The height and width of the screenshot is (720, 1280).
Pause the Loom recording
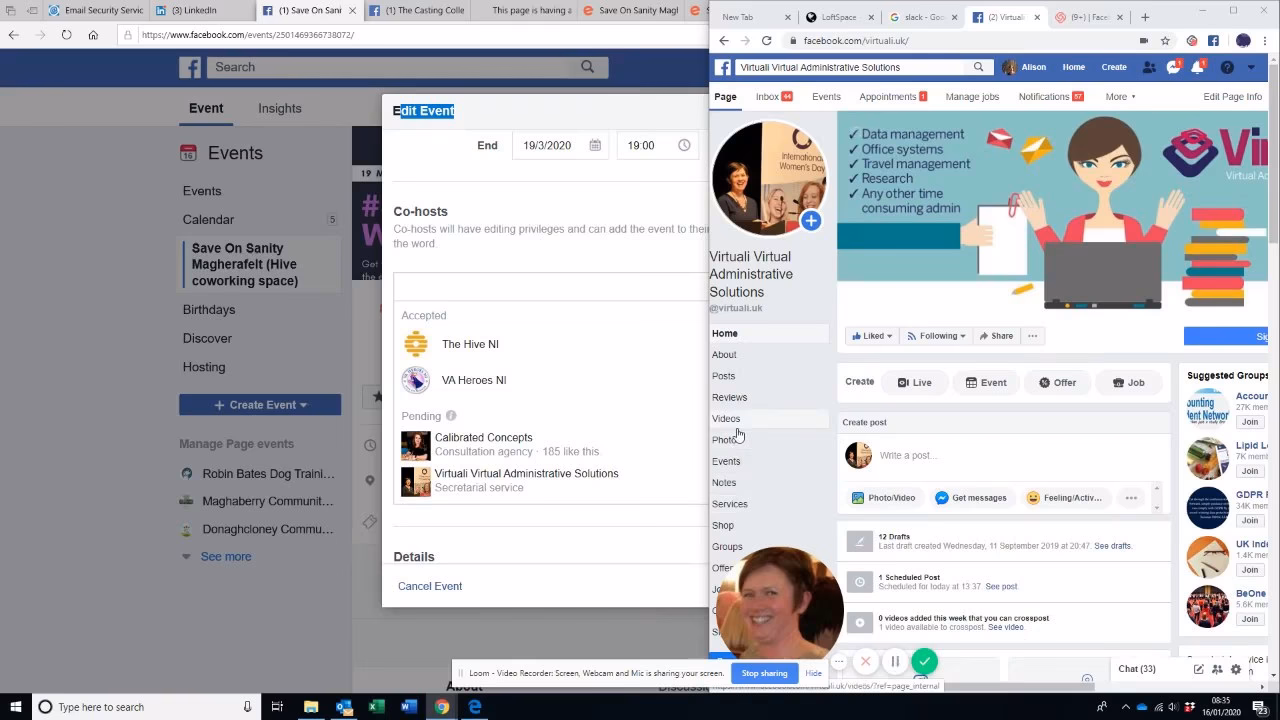pyautogui.click(x=895, y=661)
